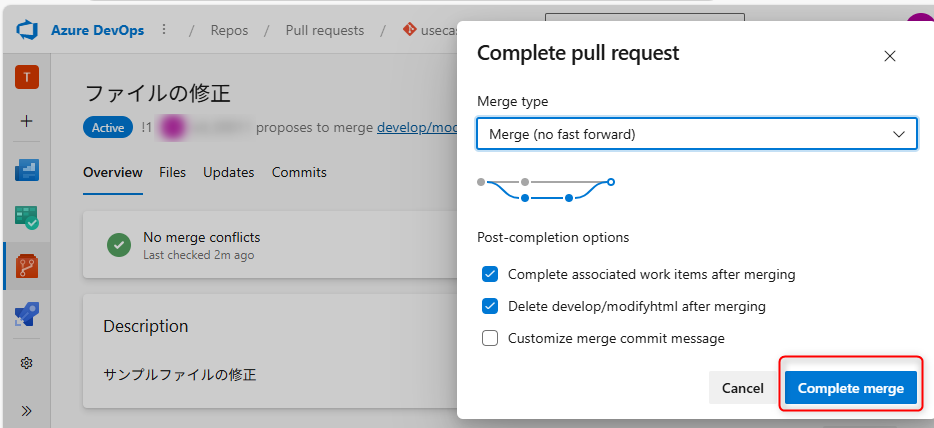Click the Azure DevOps text link

(x=98, y=30)
